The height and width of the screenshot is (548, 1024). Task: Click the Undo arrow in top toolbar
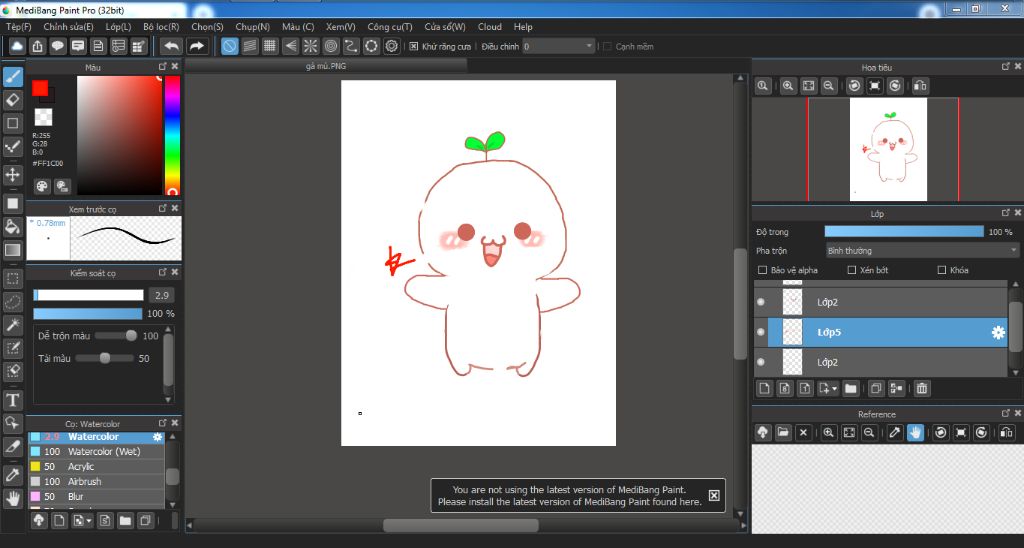171,46
